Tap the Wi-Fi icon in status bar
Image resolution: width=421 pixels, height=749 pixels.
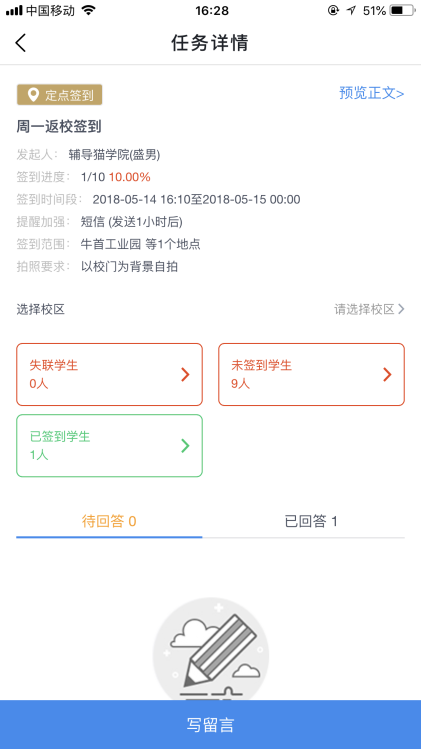[x=88, y=10]
